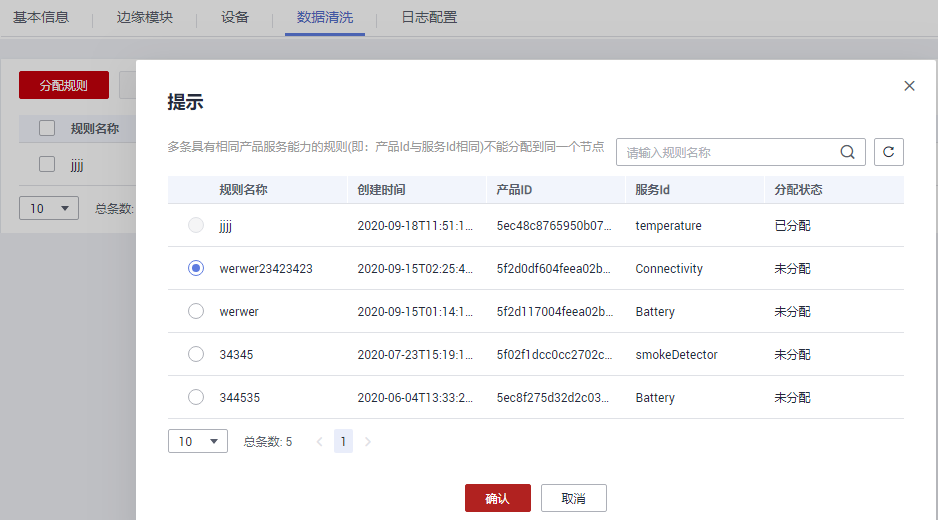938x520 pixels.
Task: Select the werwer23423423 rule radio button
Action: (196, 268)
